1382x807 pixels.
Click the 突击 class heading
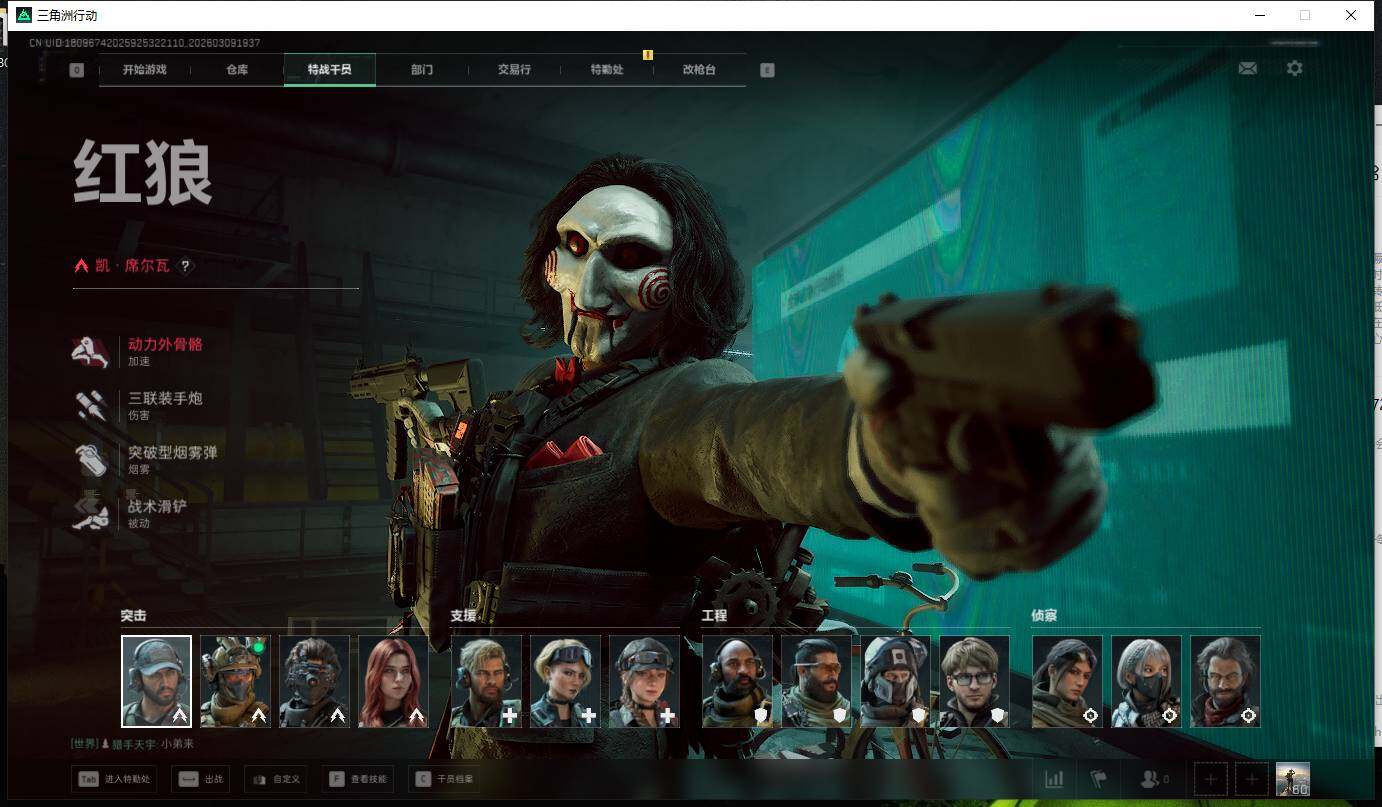click(x=133, y=616)
